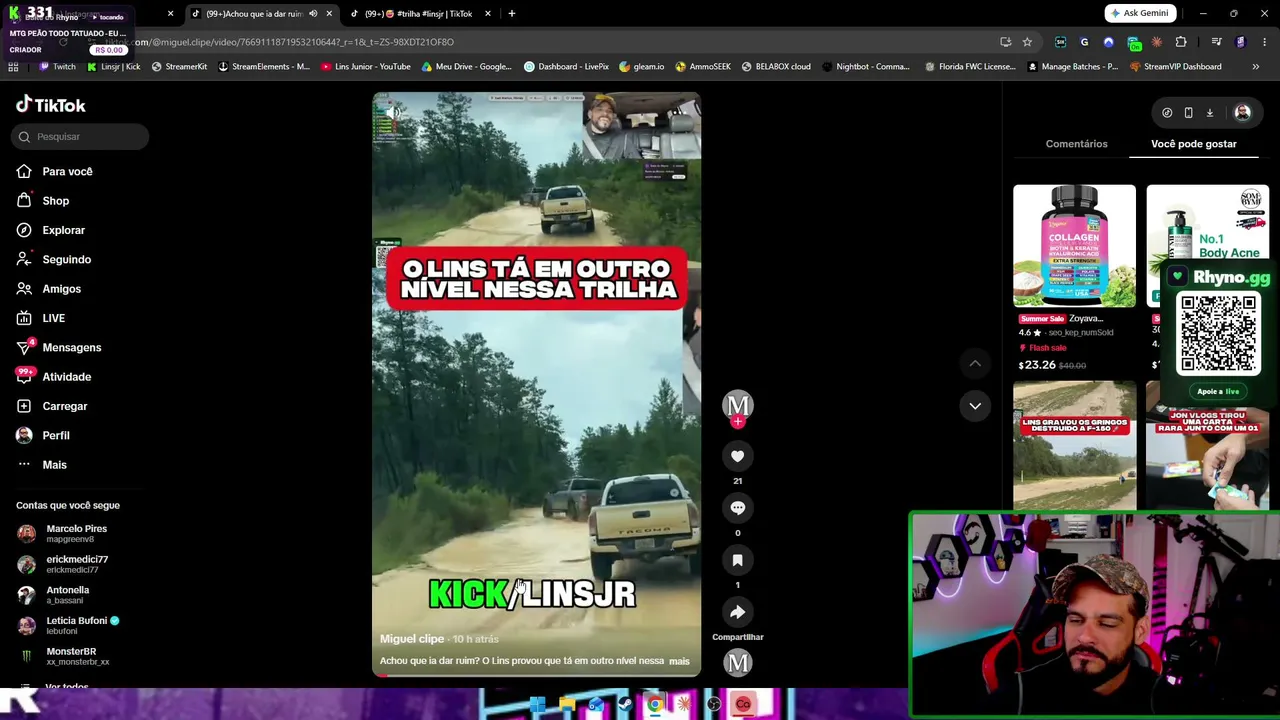
Task: Open the Seguindo feed
Action: pyautogui.click(x=54, y=260)
